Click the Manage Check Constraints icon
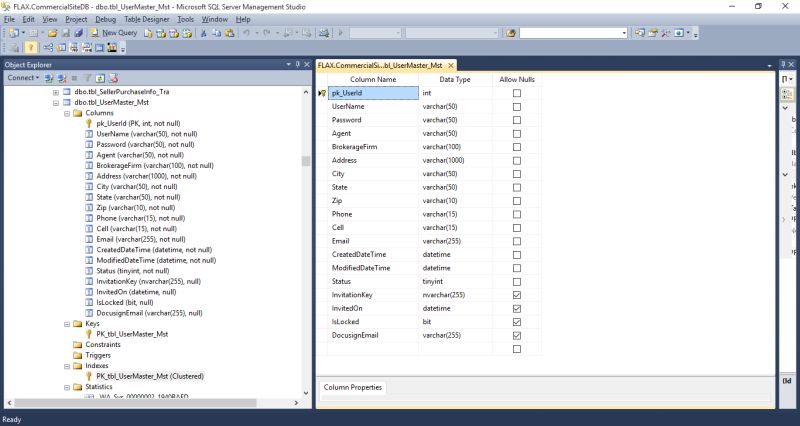This screenshot has height=426, width=800. 99,48
